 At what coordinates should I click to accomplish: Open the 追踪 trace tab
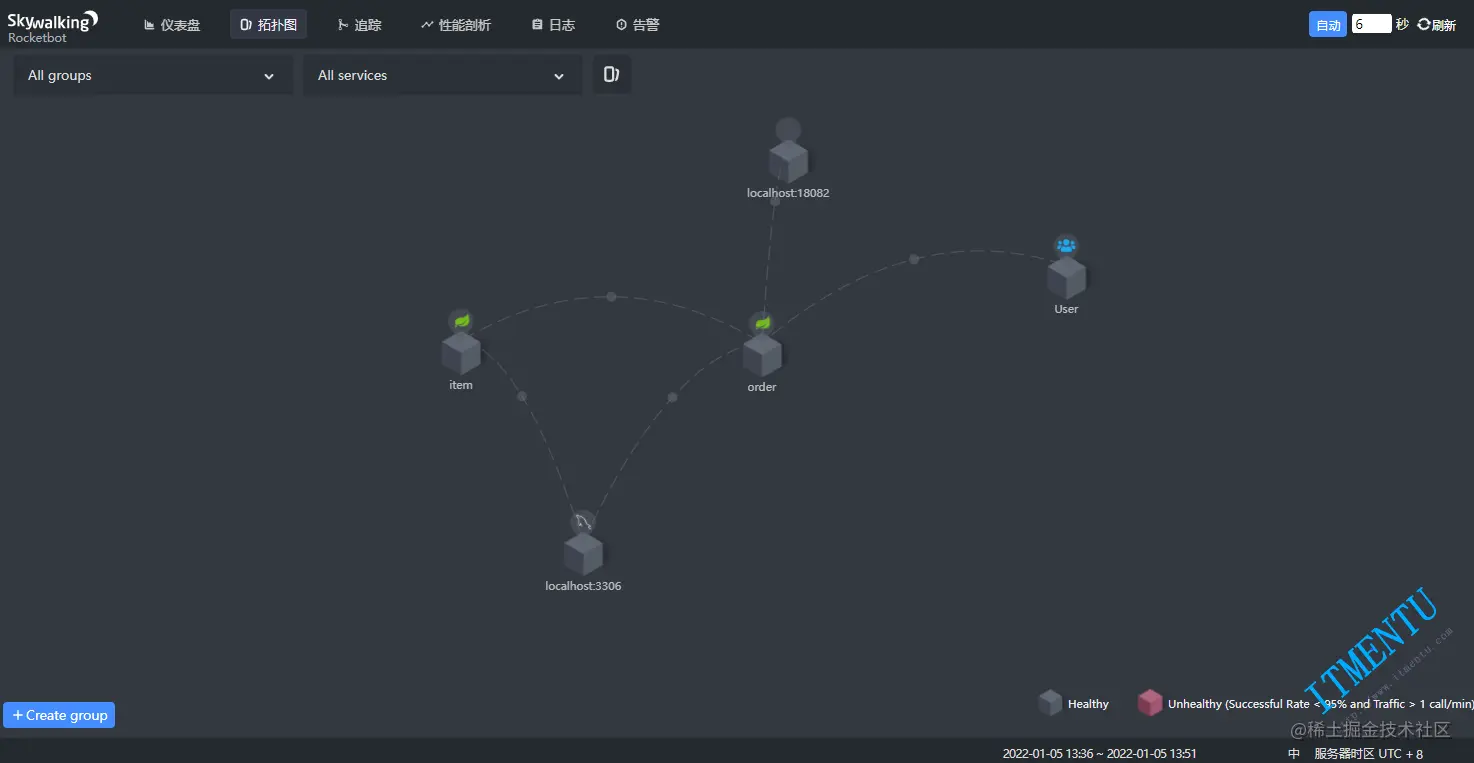click(x=359, y=25)
